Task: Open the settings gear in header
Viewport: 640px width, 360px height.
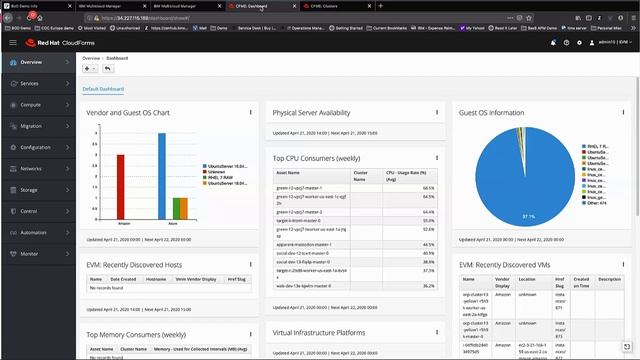Action: pyautogui.click(x=579, y=42)
